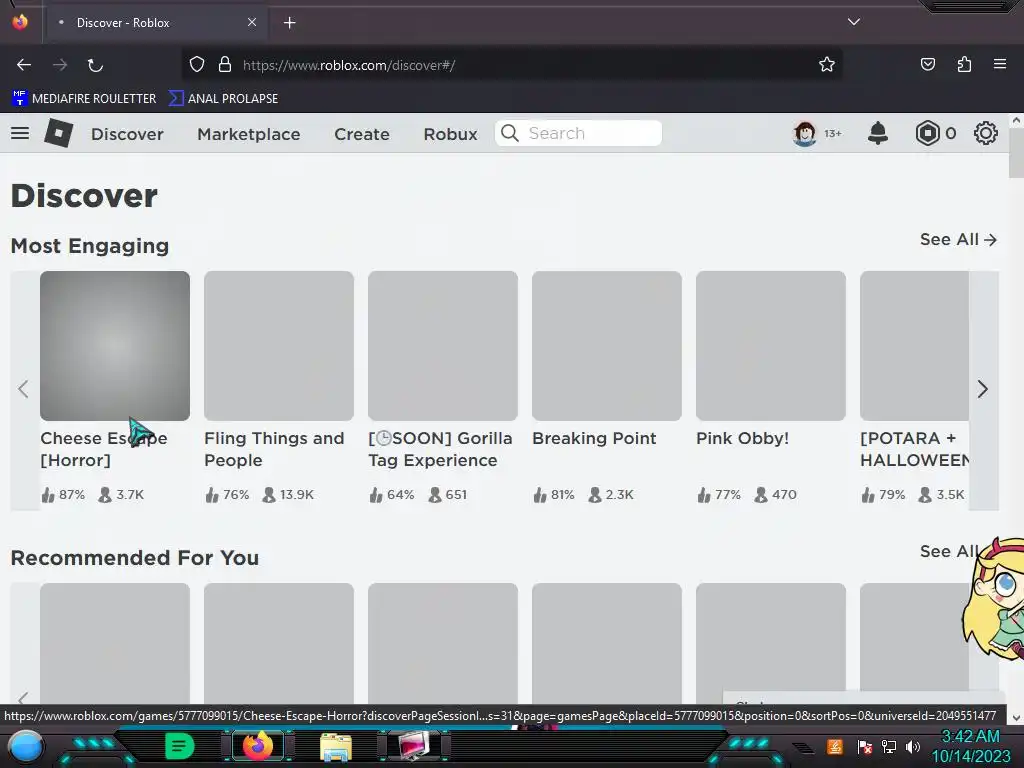Click the 64% rating for Gorilla Tag

pos(391,494)
